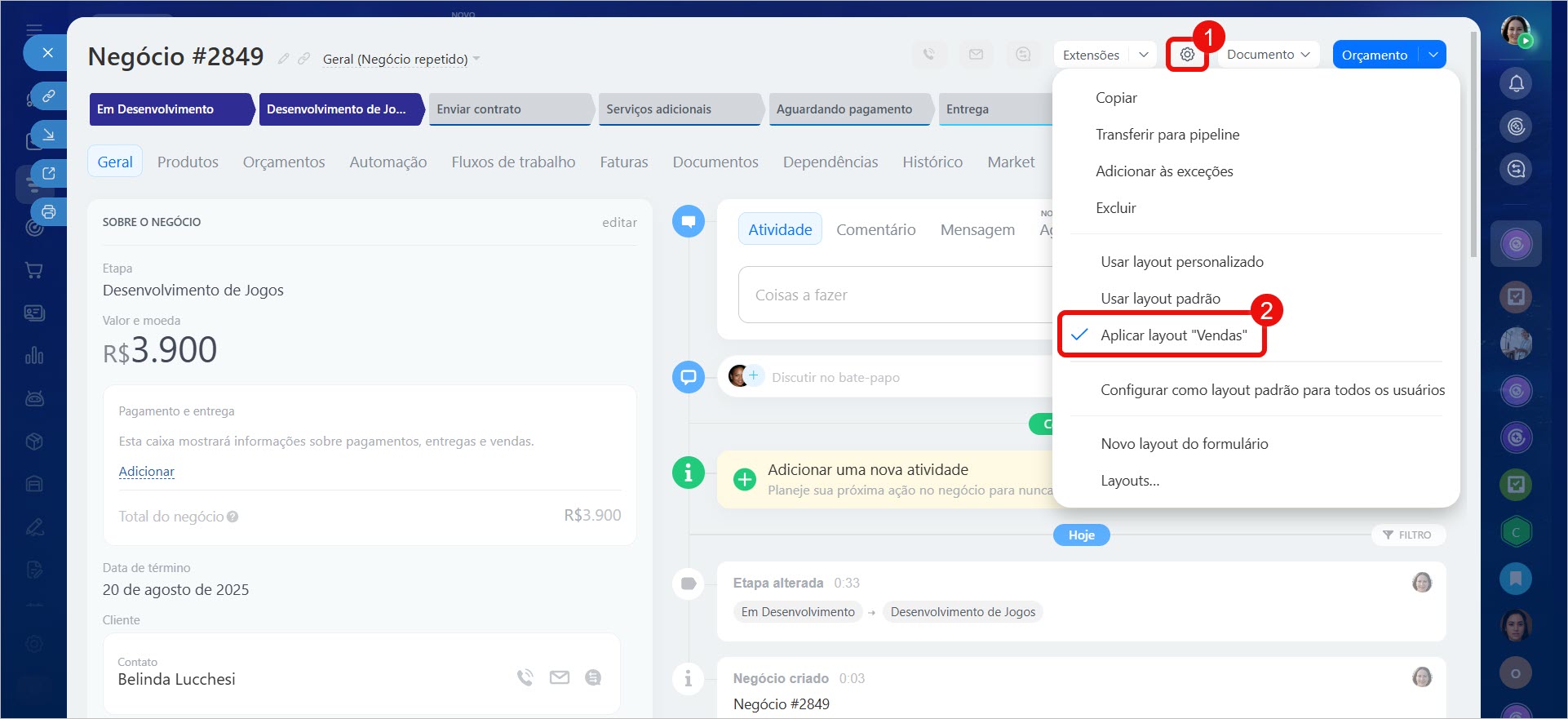Click the email envelope icon in header

[x=976, y=55]
